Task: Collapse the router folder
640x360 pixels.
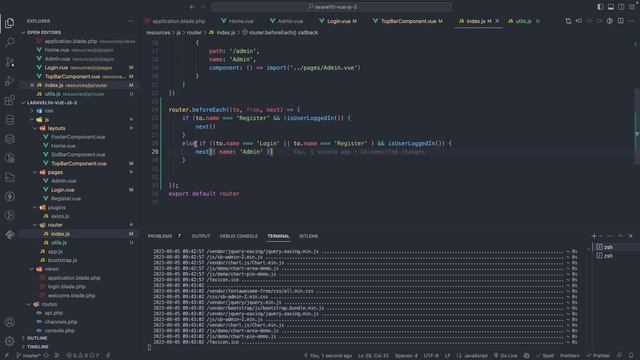Action: (55, 225)
